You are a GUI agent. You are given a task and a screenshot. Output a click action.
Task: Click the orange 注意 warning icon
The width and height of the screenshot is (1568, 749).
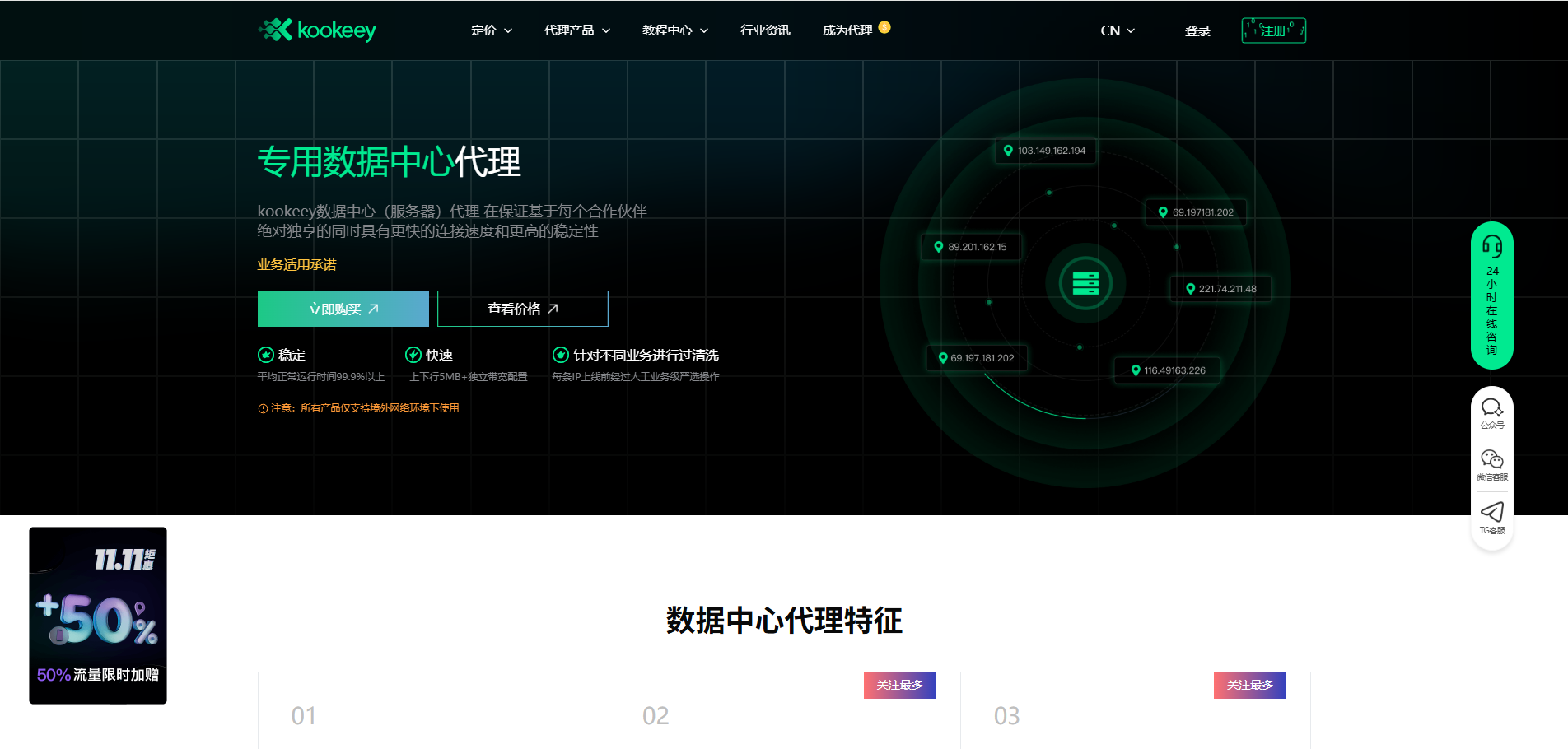[x=261, y=407]
